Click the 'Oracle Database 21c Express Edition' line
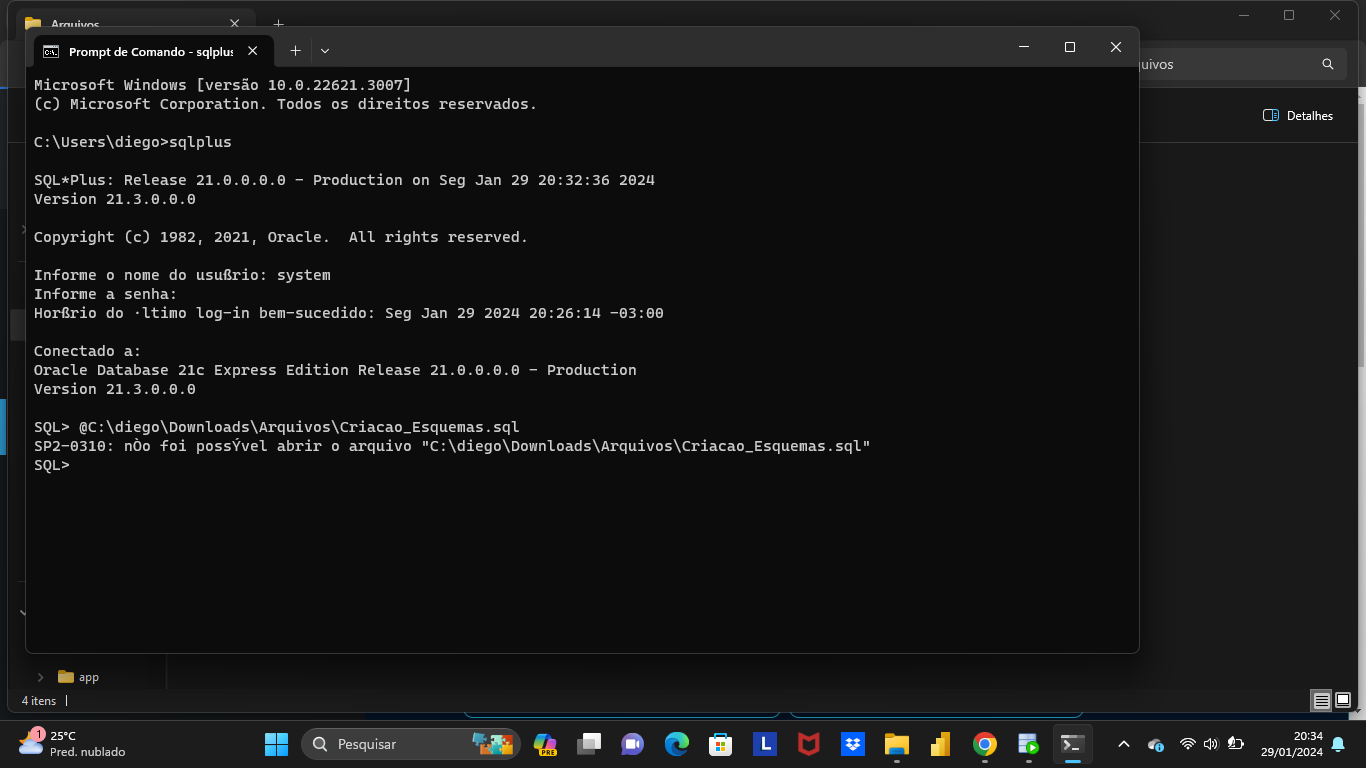The height and width of the screenshot is (768, 1366). pyautogui.click(x=335, y=370)
